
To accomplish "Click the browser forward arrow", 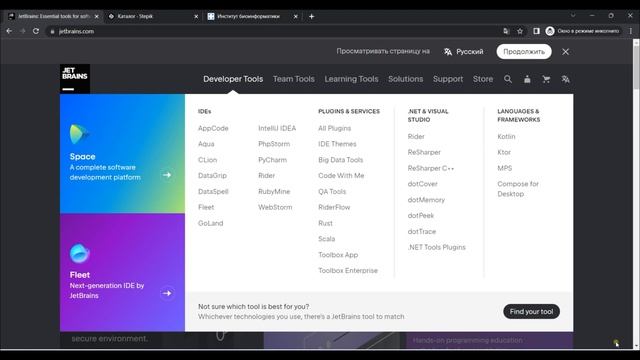I will click(23, 31).
